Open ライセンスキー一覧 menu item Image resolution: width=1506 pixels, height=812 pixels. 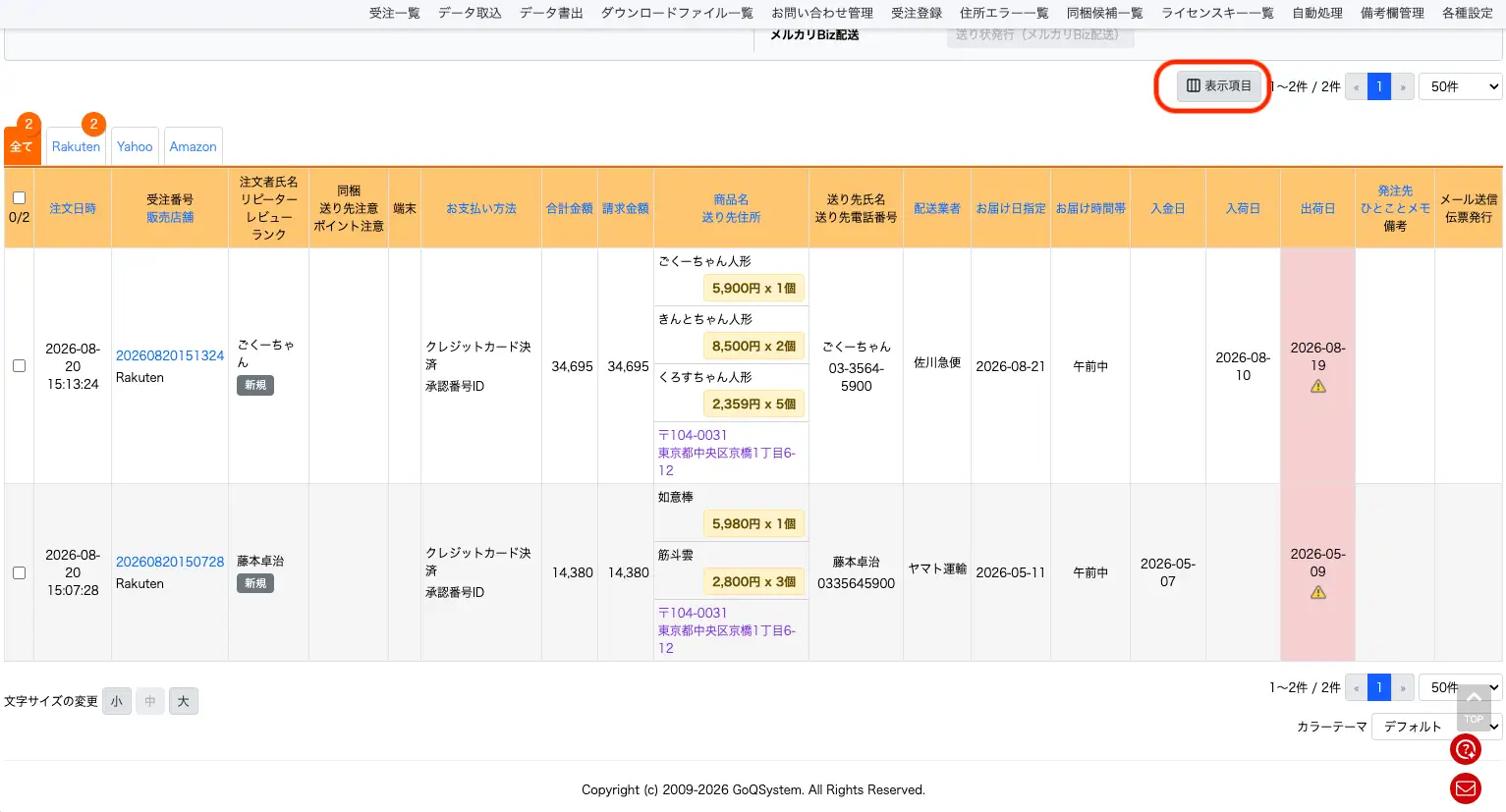(x=1217, y=13)
